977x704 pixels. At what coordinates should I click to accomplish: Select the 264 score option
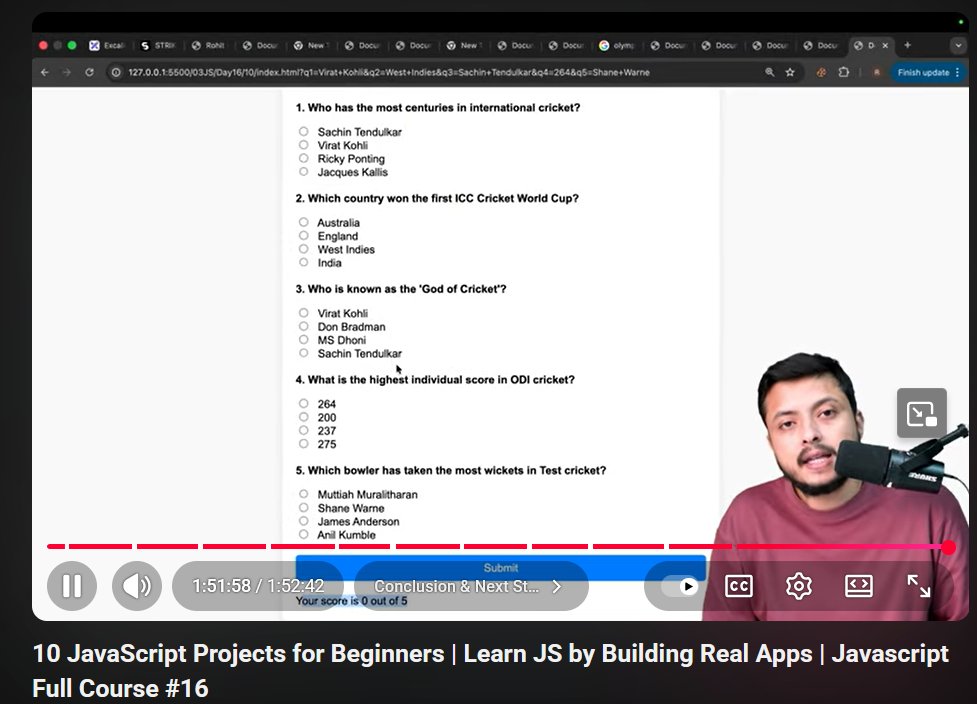(303, 403)
